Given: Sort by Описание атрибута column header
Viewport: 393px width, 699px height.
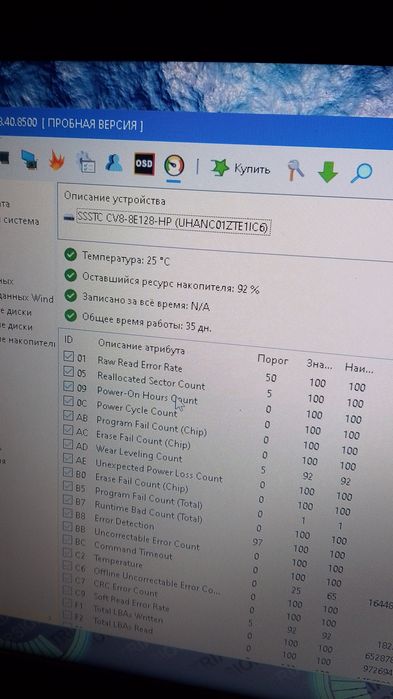Looking at the screenshot, I should point(141,347).
